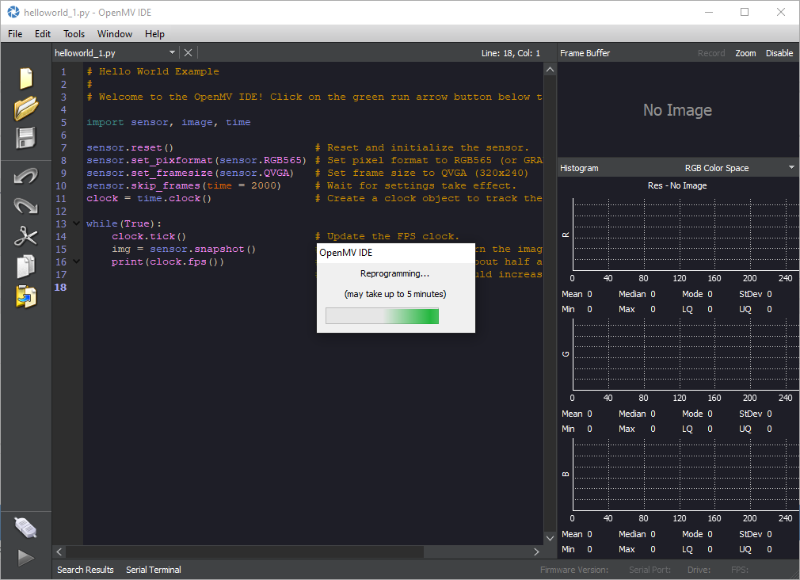Open the Tools menu

tap(74, 34)
